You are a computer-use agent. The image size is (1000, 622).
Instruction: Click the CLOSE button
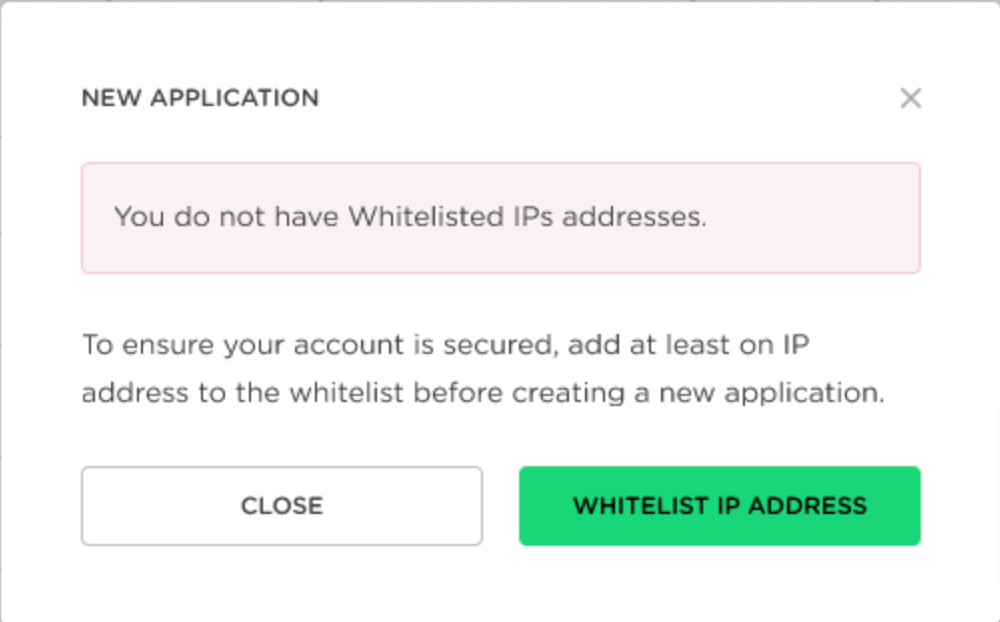click(281, 506)
